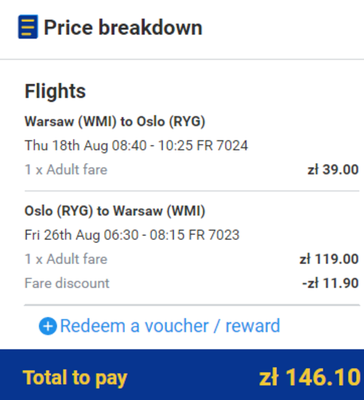Click the zł 119.00 return fare price
This screenshot has height=400, width=364.
329,259
